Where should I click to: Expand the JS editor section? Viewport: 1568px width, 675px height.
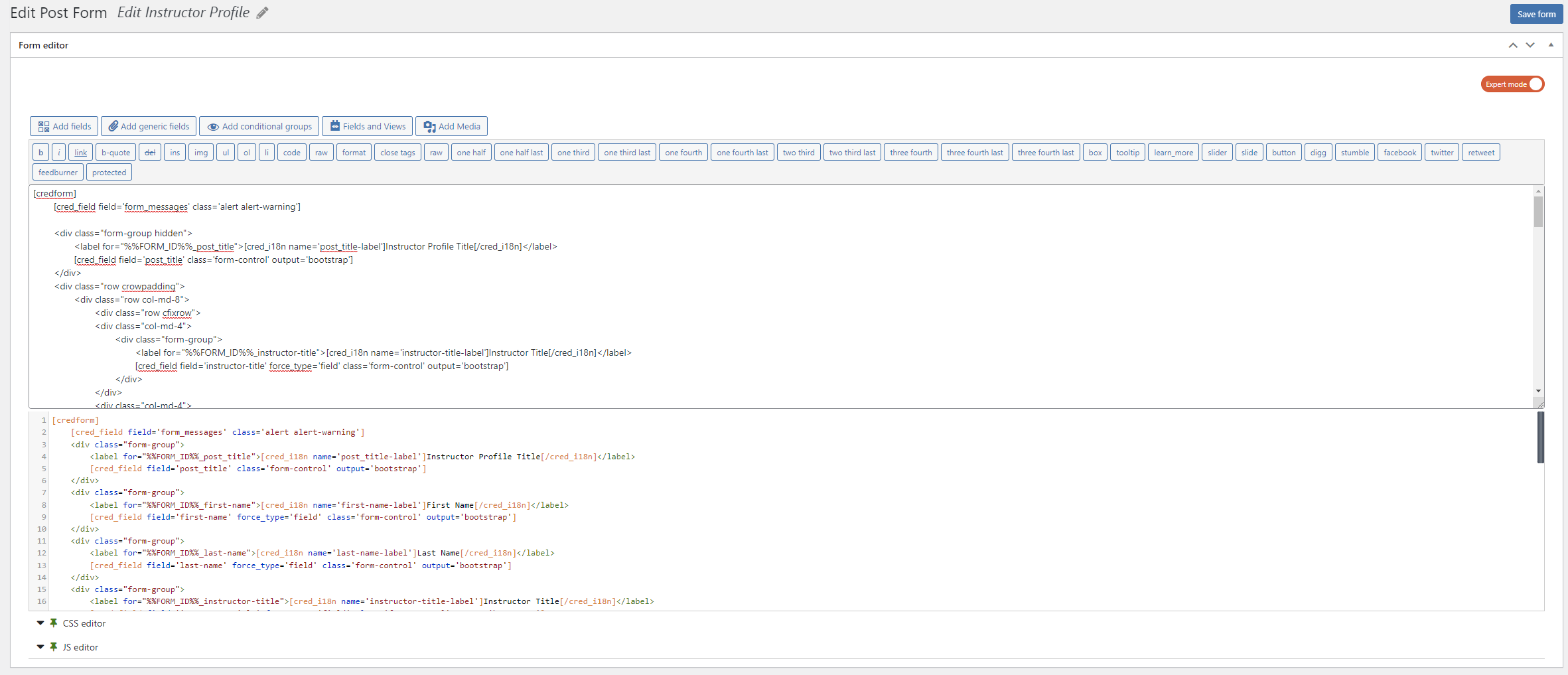40,647
